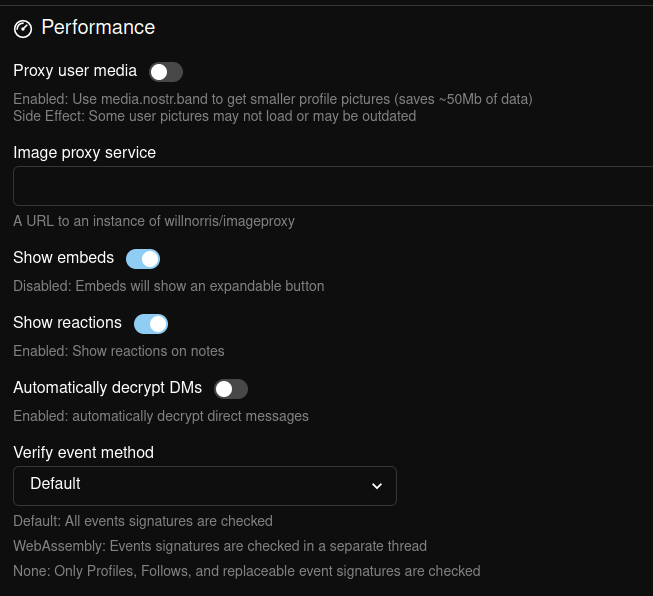
Task: Enable the Proxy user media switch
Action: [166, 72]
